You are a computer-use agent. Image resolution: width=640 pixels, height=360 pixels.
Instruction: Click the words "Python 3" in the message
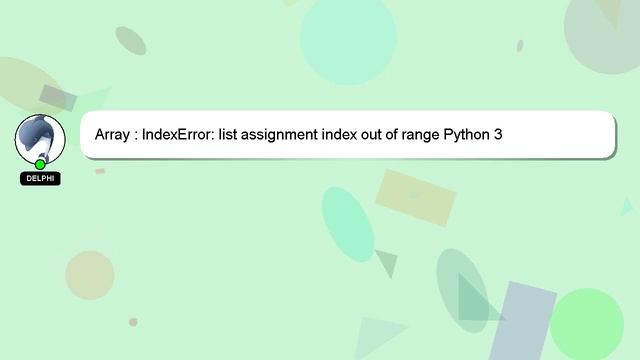click(473, 135)
